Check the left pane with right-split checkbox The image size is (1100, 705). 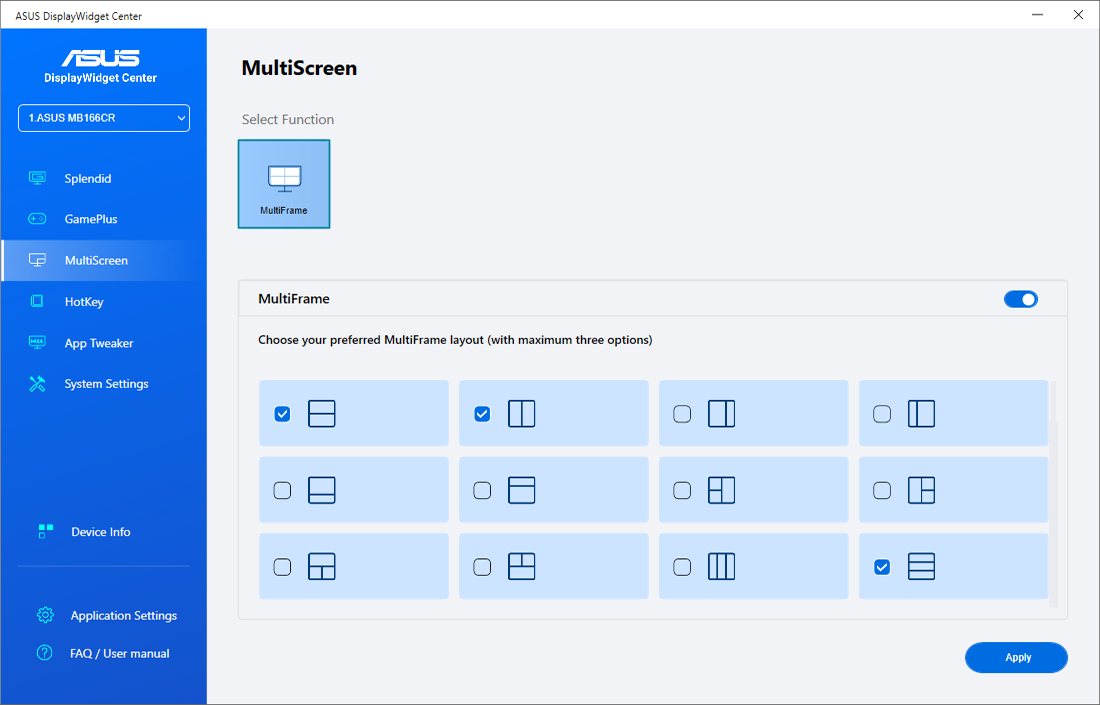pos(882,490)
